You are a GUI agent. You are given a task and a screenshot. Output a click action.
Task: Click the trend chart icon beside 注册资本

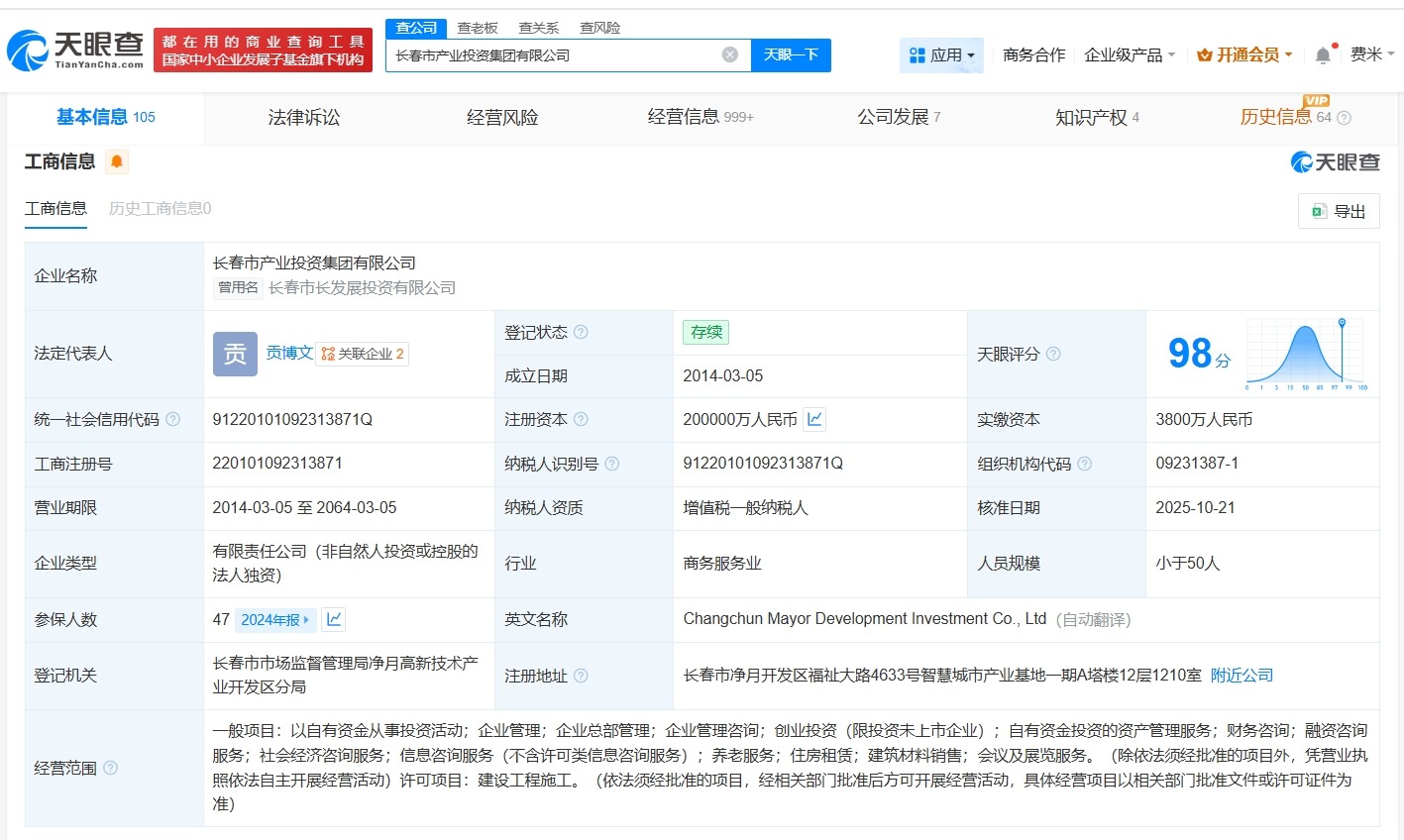[x=813, y=419]
